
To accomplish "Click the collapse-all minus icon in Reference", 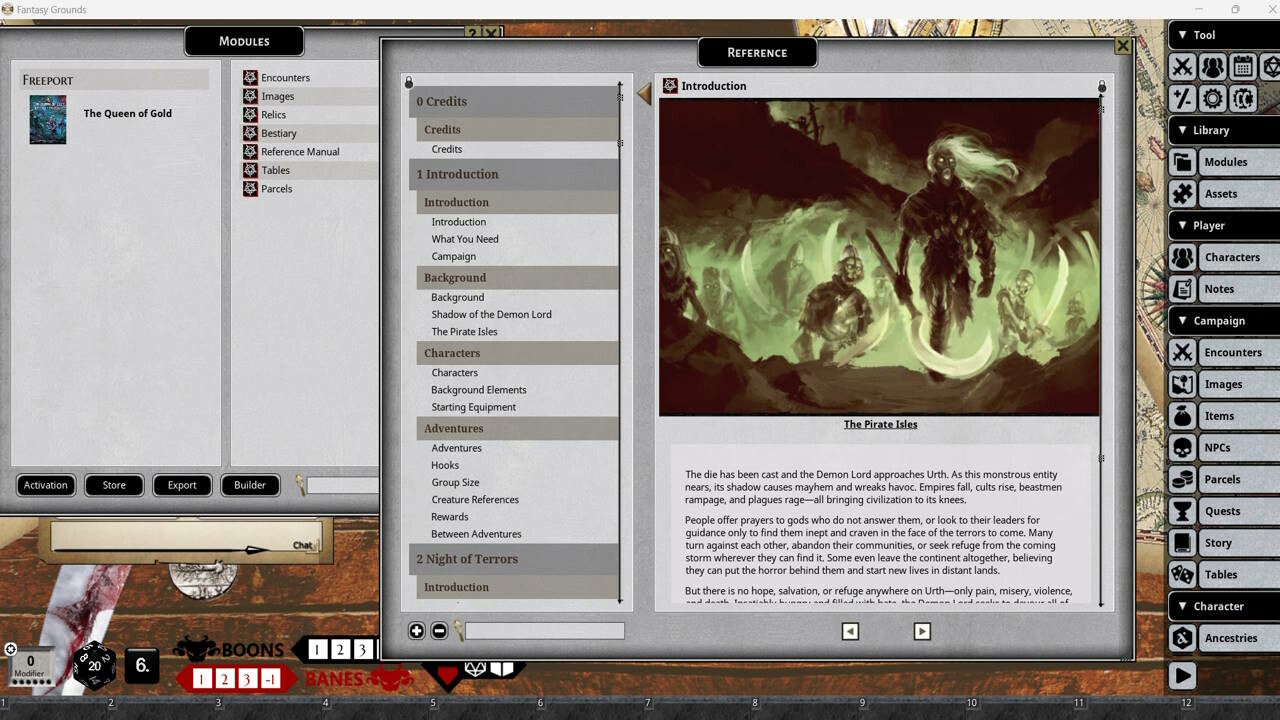I will tap(439, 631).
